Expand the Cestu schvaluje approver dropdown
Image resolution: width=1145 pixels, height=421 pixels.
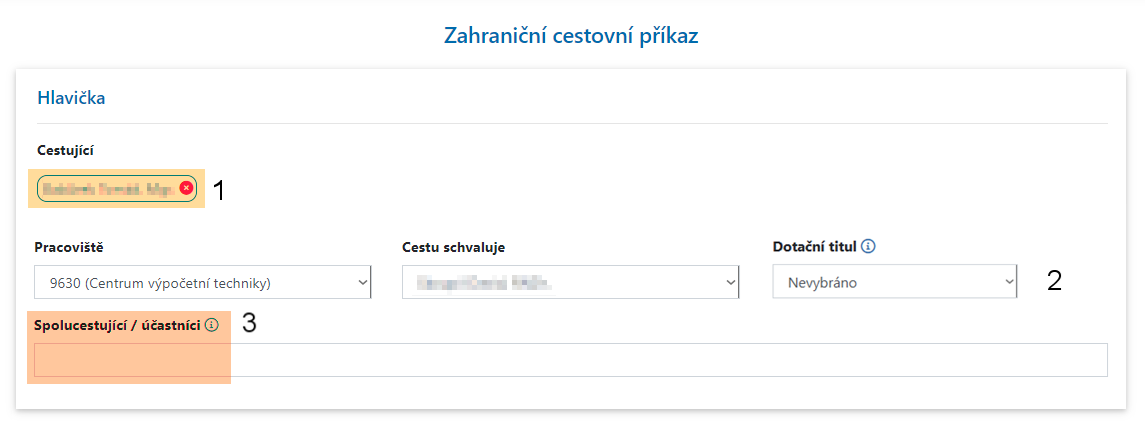[x=570, y=283]
